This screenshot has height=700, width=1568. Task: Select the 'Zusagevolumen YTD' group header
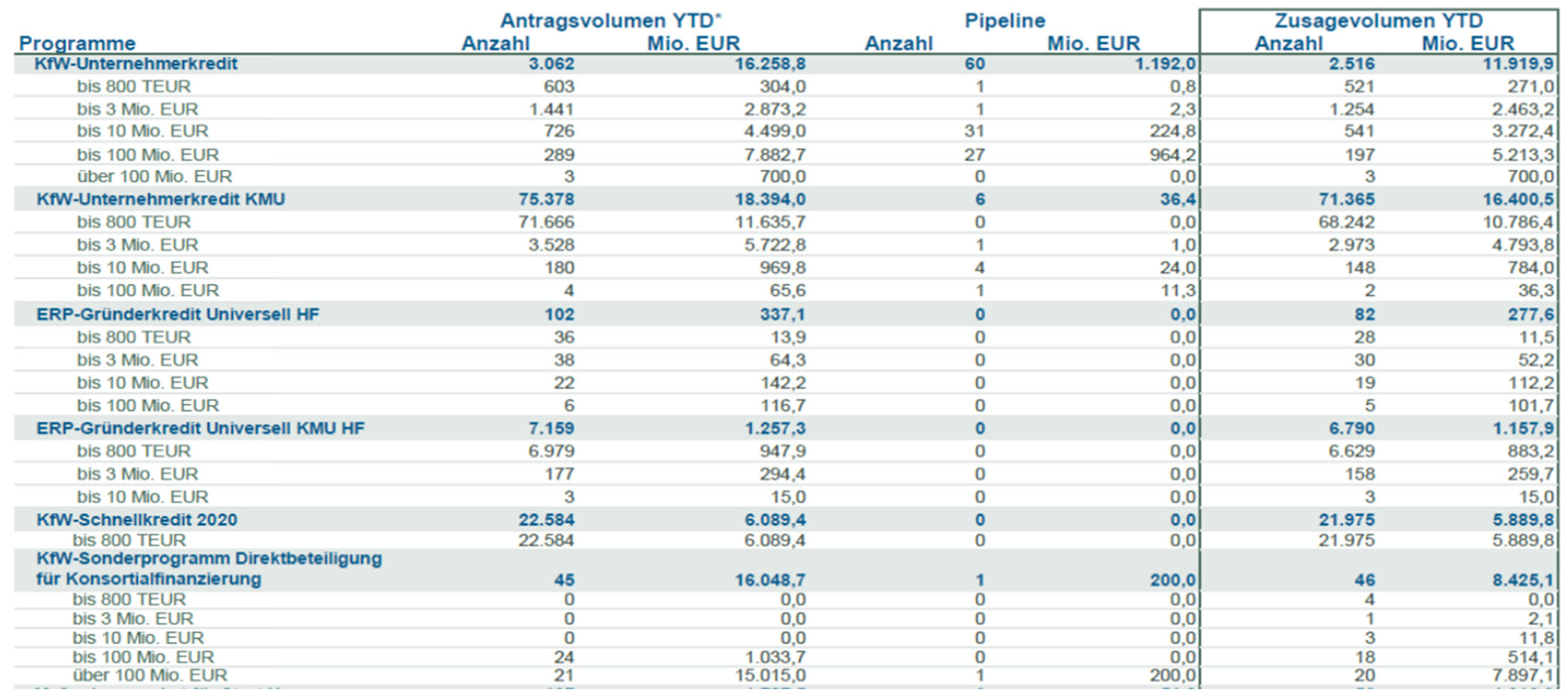tap(1379, 21)
